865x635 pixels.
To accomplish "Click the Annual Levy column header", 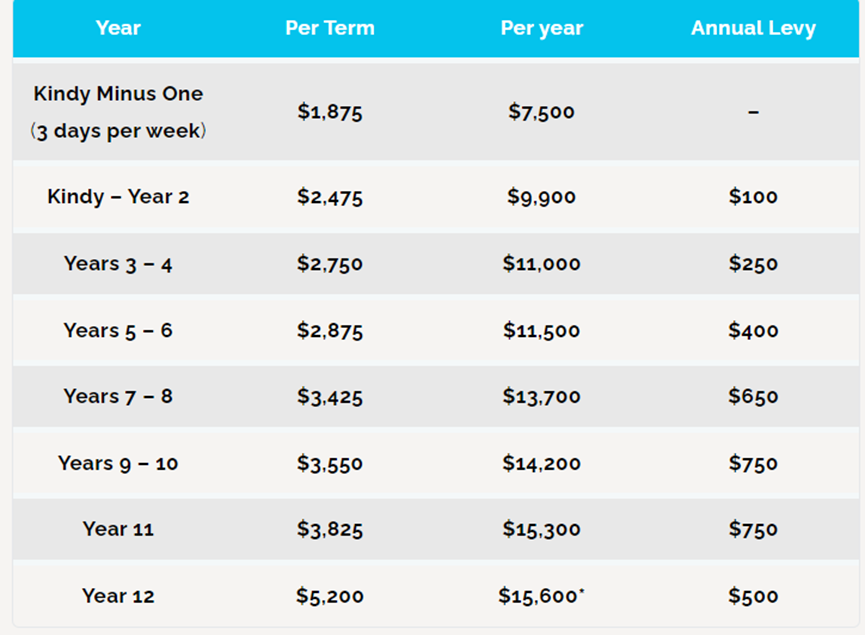I will coord(753,28).
